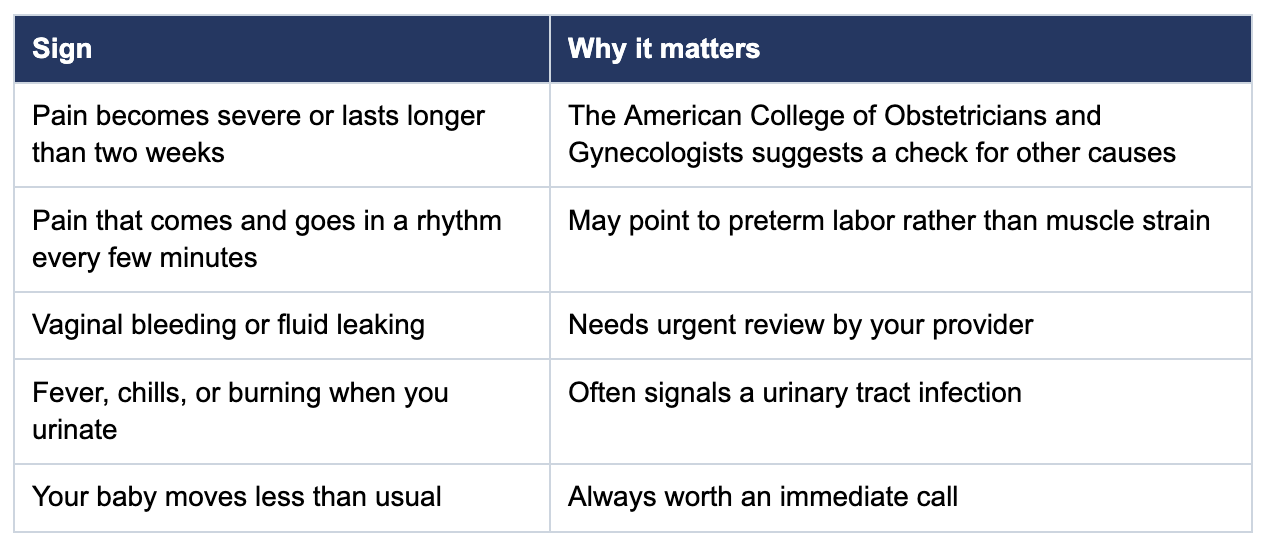The height and width of the screenshot is (546, 1266).
Task: Select 'Vaginal bleeding or fluid leaking' cell
Action: pyautogui.click(x=282, y=325)
